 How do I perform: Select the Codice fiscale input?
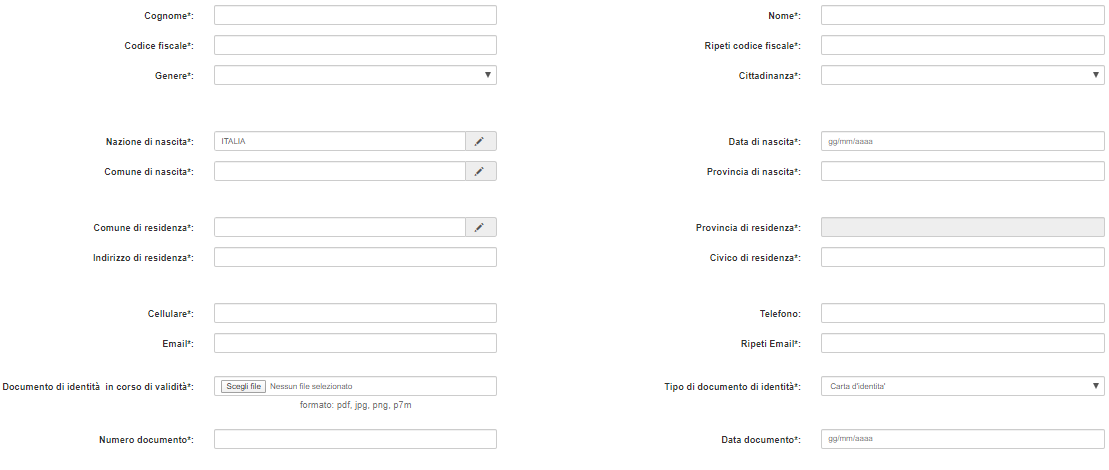coord(355,45)
